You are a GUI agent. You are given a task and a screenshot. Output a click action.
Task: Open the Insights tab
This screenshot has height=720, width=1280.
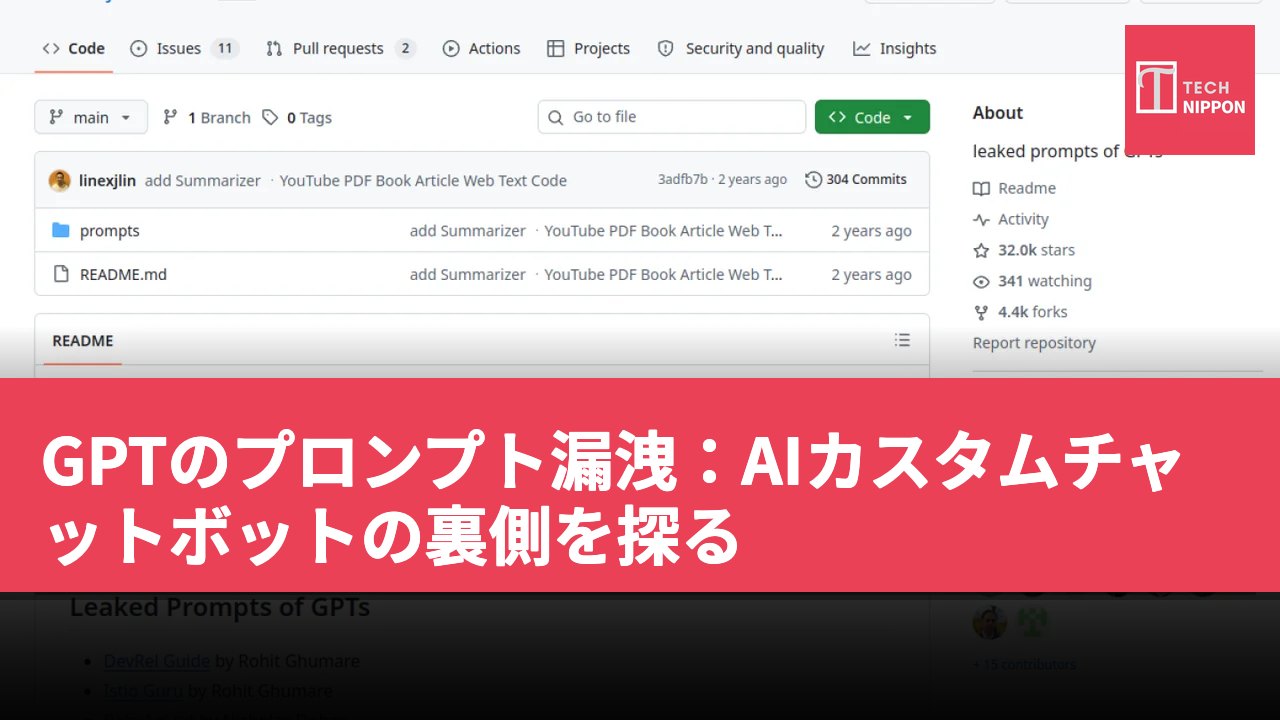click(895, 48)
